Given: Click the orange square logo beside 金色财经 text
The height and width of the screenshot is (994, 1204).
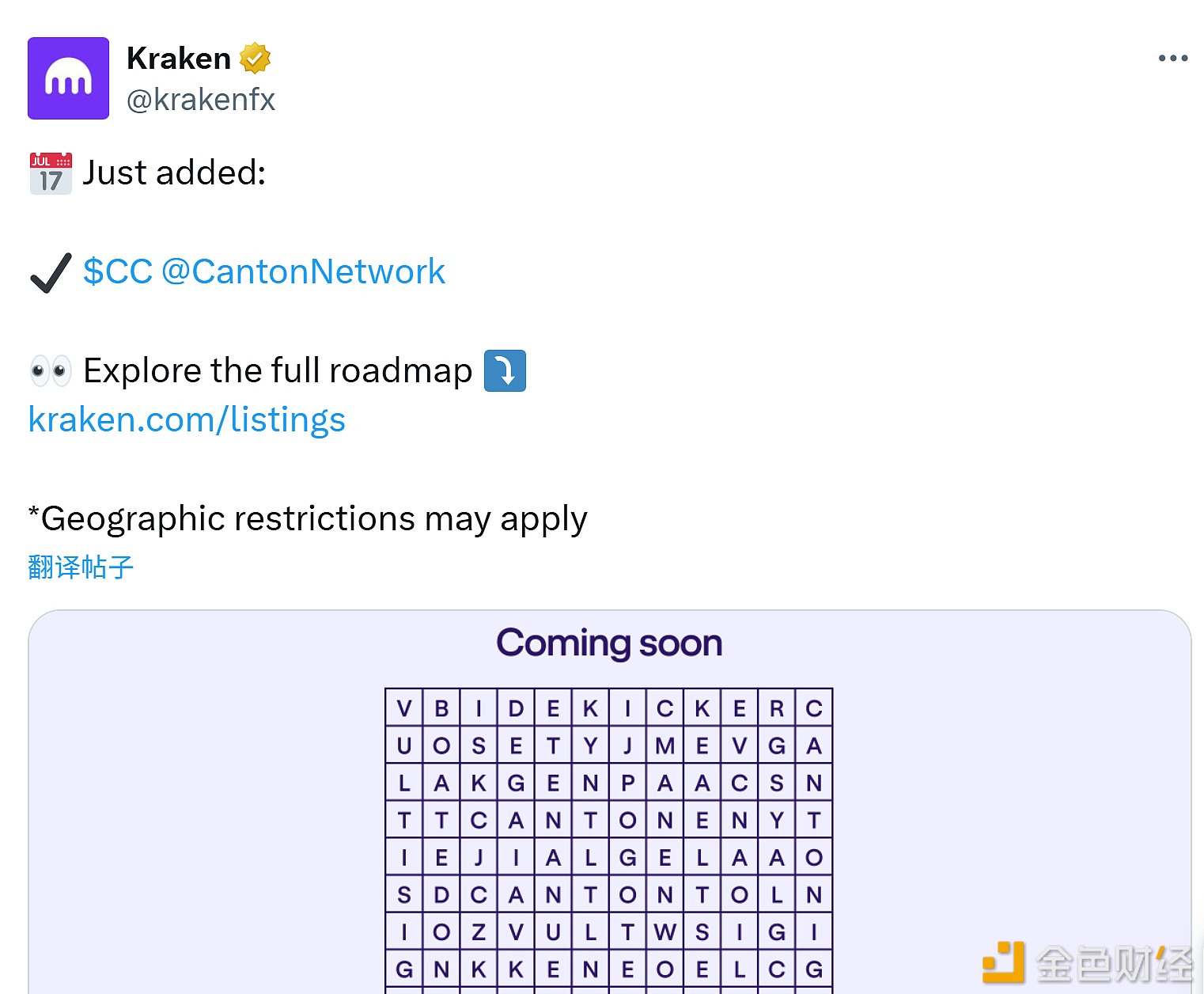Looking at the screenshot, I should (1003, 964).
